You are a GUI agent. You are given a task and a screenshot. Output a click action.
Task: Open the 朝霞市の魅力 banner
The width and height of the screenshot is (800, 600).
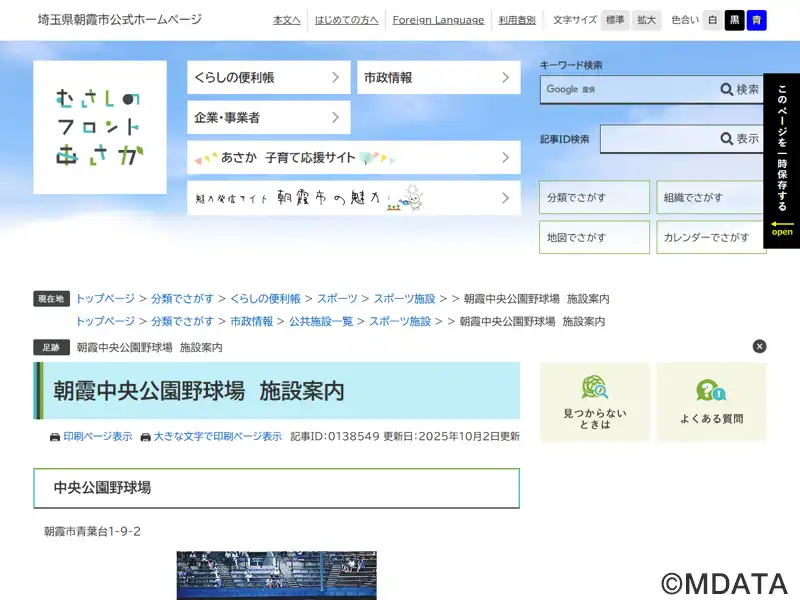(x=353, y=198)
